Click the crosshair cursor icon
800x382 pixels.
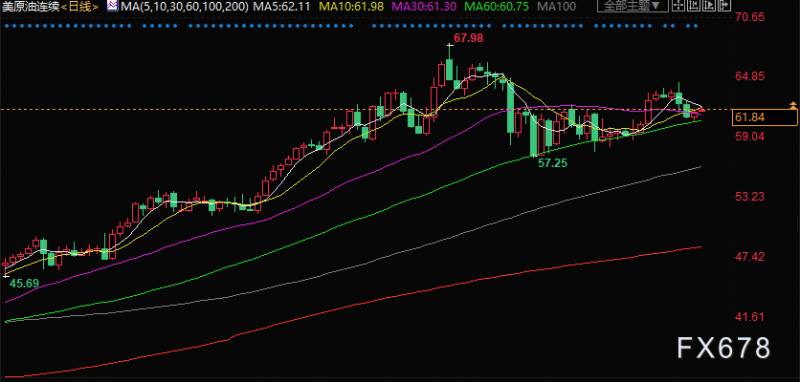[679, 5]
